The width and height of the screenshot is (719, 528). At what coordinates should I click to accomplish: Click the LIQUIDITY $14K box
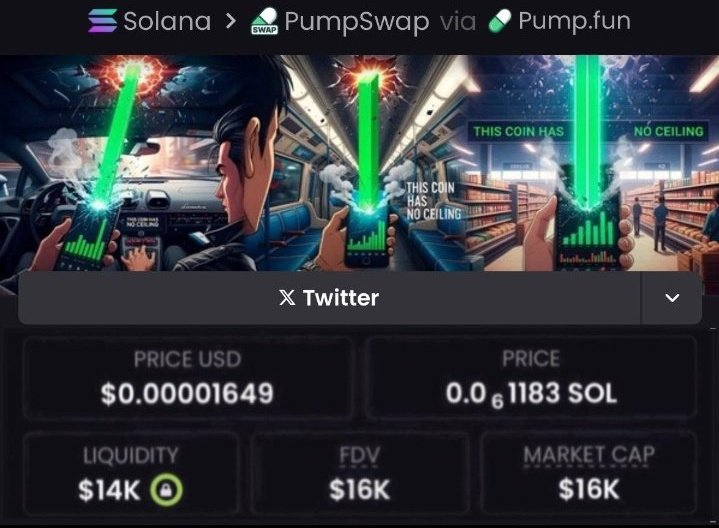pos(131,473)
